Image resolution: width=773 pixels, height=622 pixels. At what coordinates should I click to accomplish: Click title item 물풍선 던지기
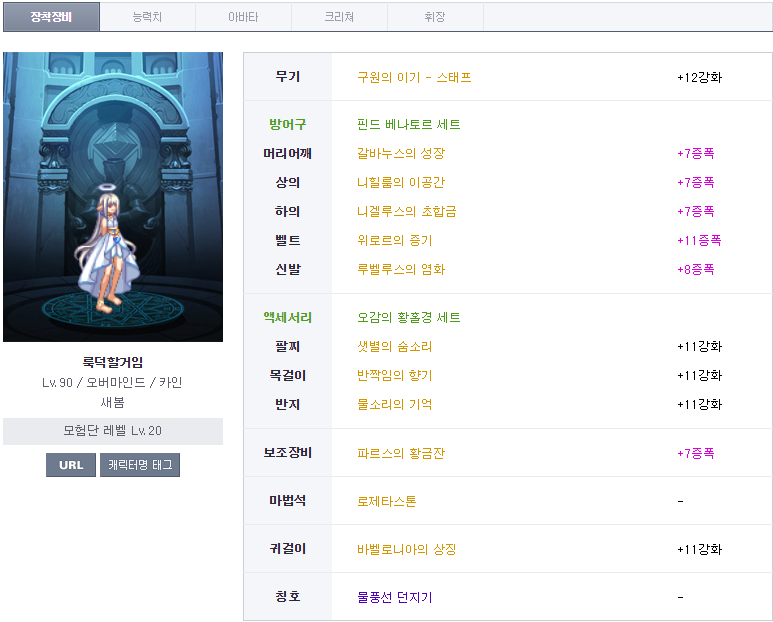click(394, 597)
